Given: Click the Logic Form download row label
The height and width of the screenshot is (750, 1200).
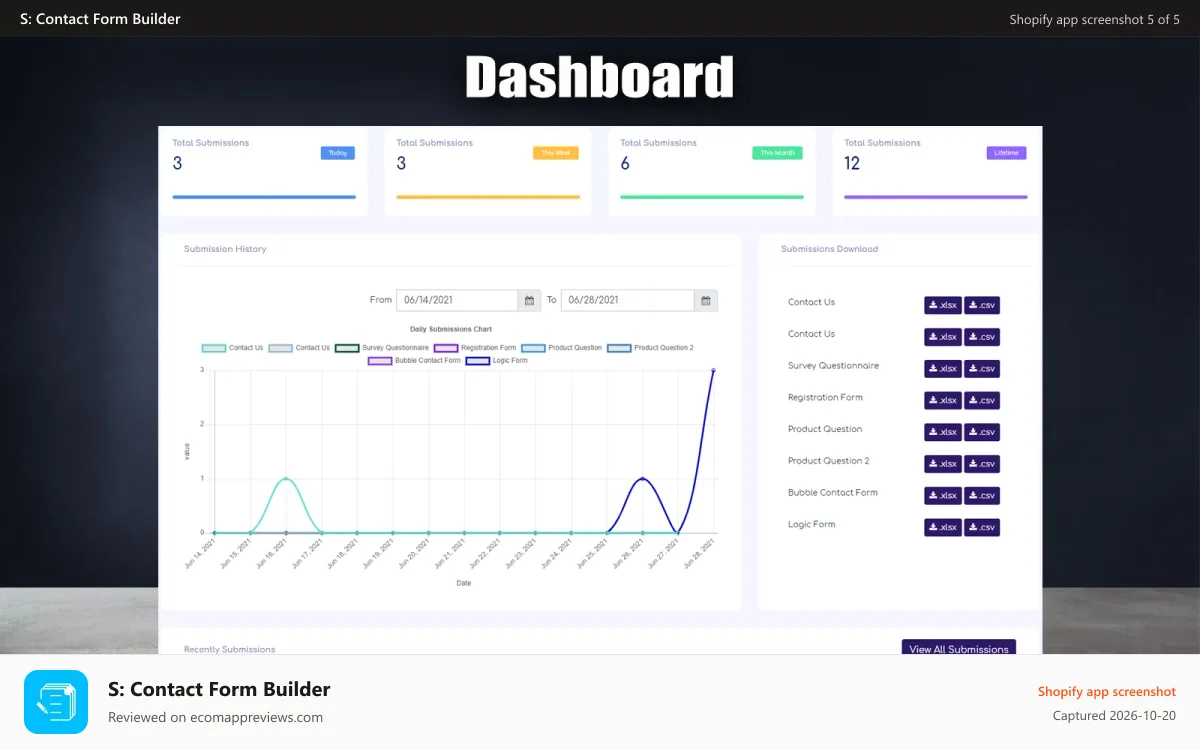Looking at the screenshot, I should click(812, 524).
